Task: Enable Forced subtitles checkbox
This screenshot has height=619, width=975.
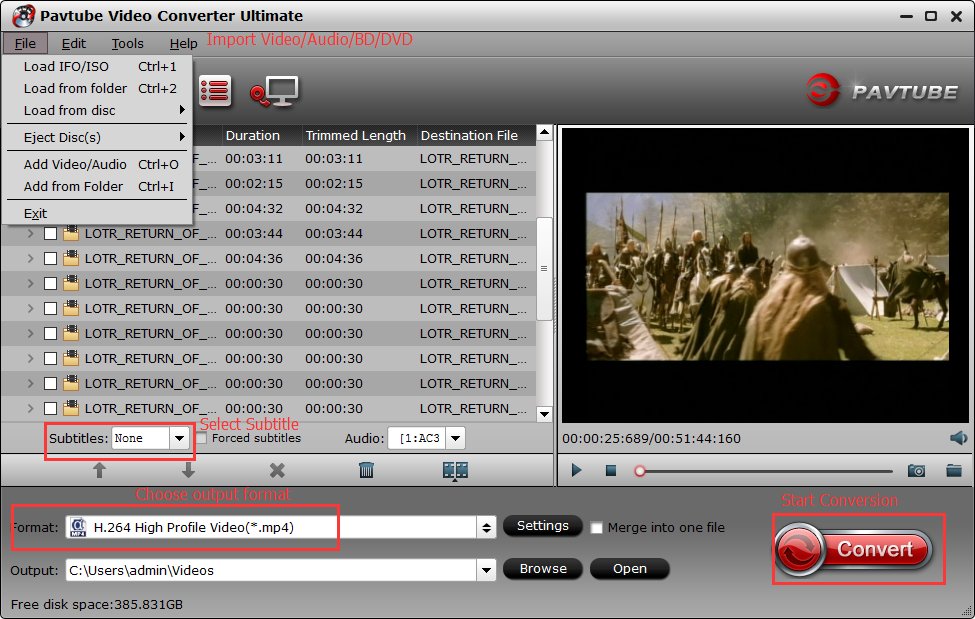Action: tap(201, 438)
